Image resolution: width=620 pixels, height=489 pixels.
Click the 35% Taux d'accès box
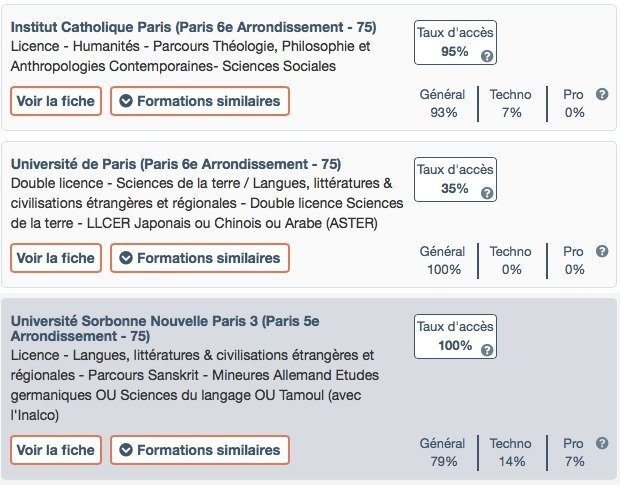pyautogui.click(x=455, y=178)
